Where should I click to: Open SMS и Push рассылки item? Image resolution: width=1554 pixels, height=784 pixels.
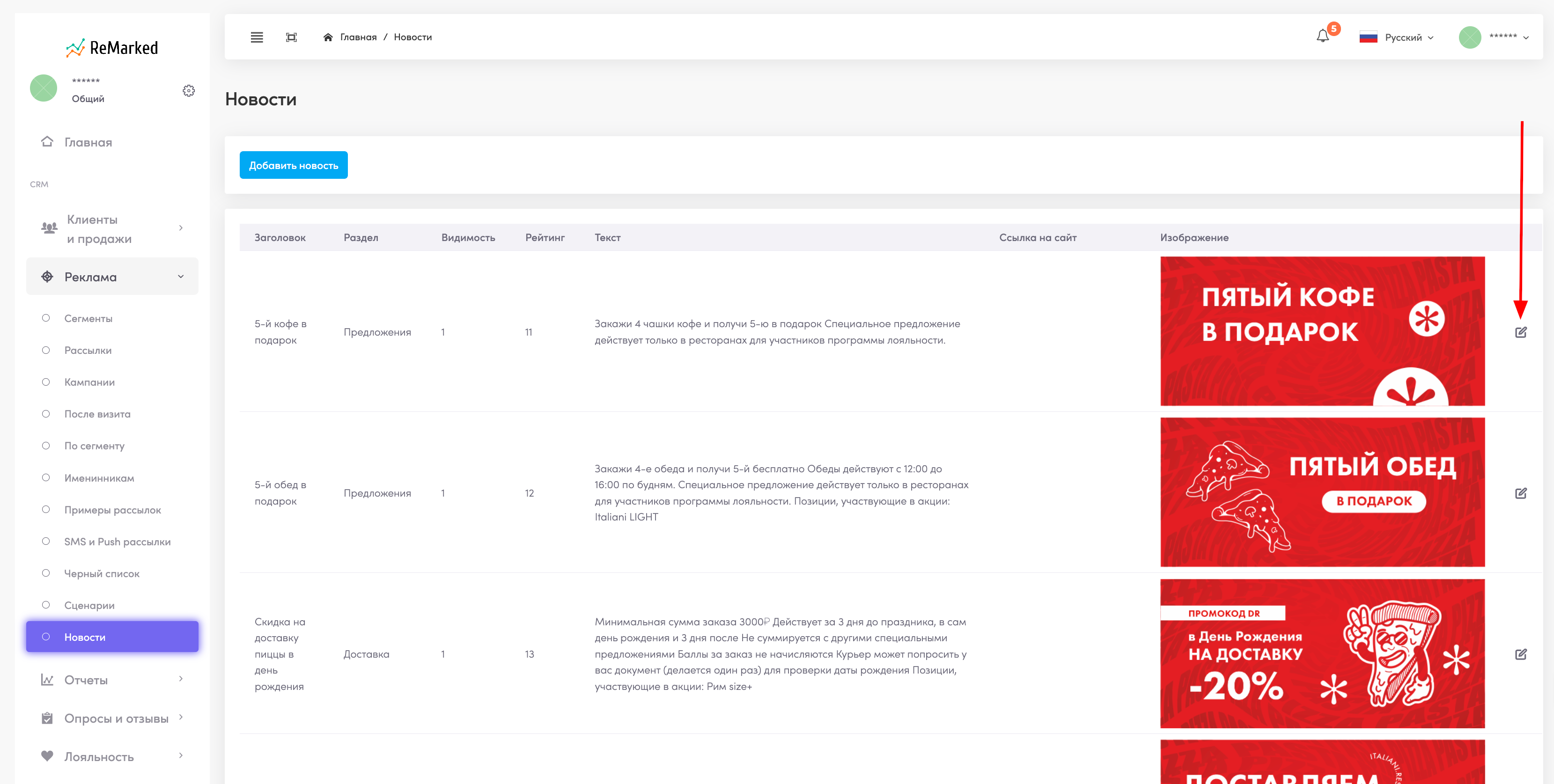coord(117,542)
